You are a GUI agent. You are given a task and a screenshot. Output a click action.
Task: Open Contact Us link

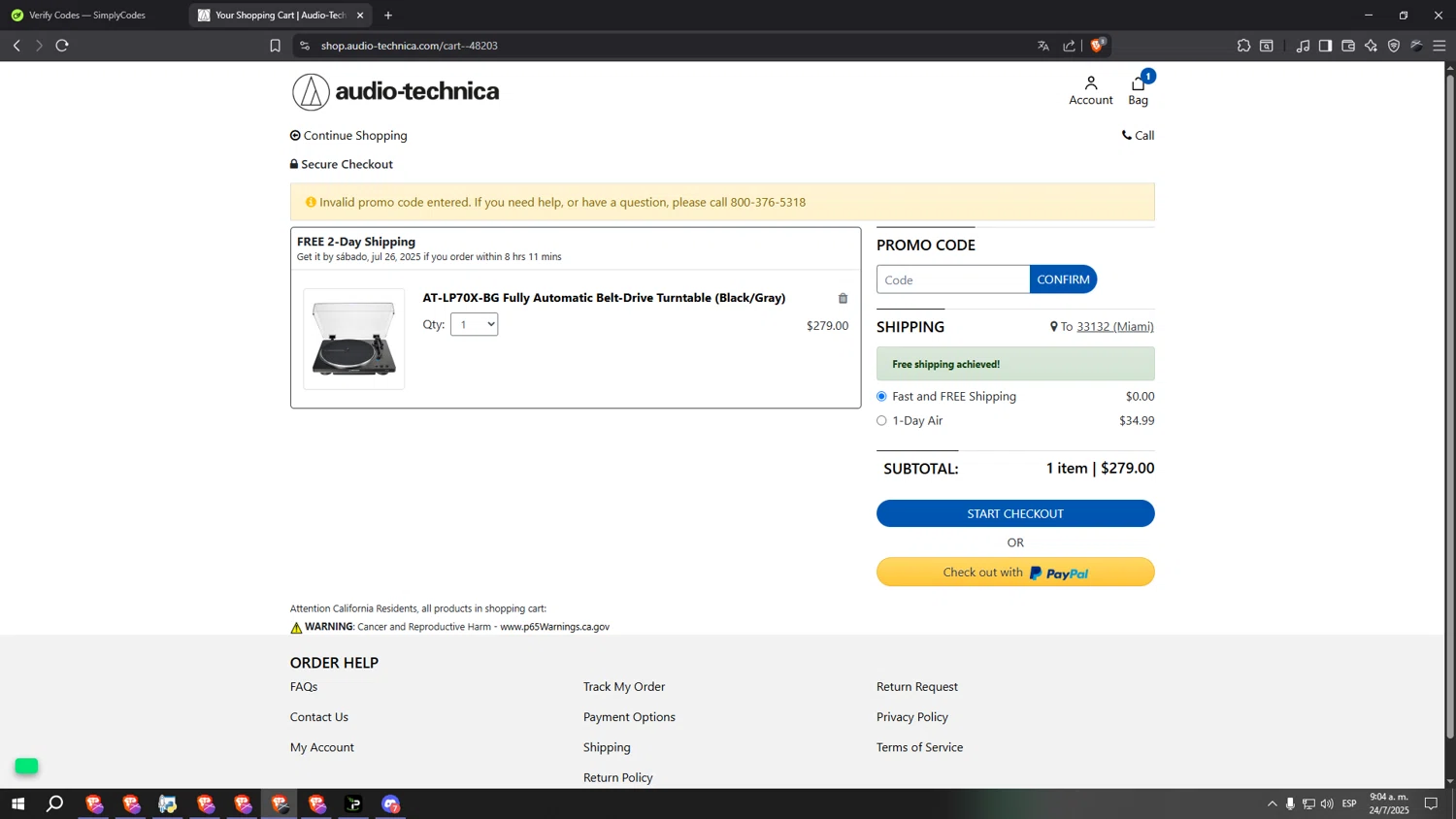[319, 717]
